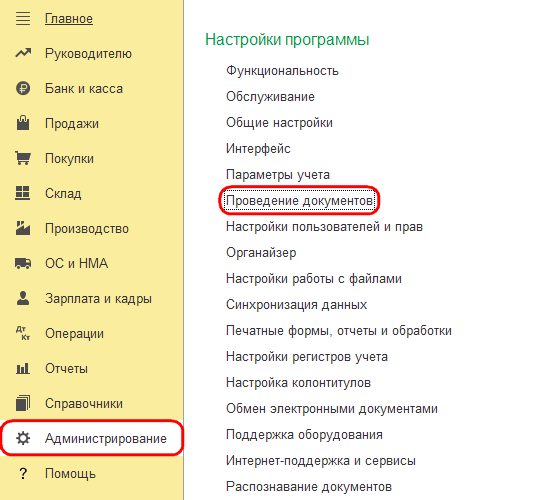Click the shopping cart icon for Покупки
Viewport: 539px width, 500px height.
23,158
